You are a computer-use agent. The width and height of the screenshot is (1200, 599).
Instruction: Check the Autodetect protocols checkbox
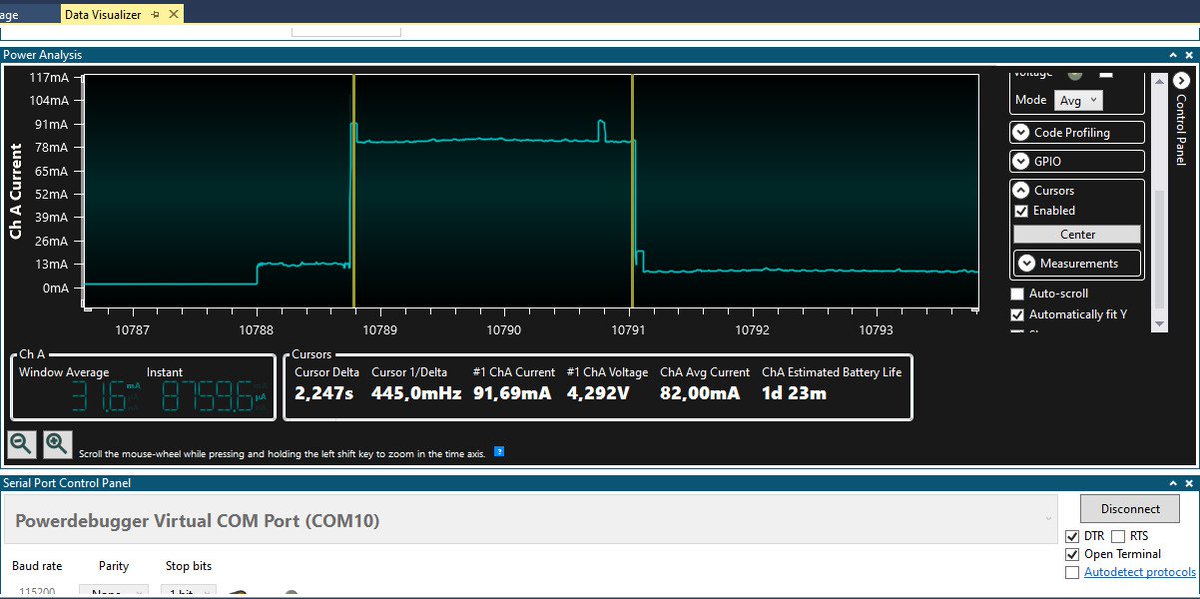click(1073, 572)
